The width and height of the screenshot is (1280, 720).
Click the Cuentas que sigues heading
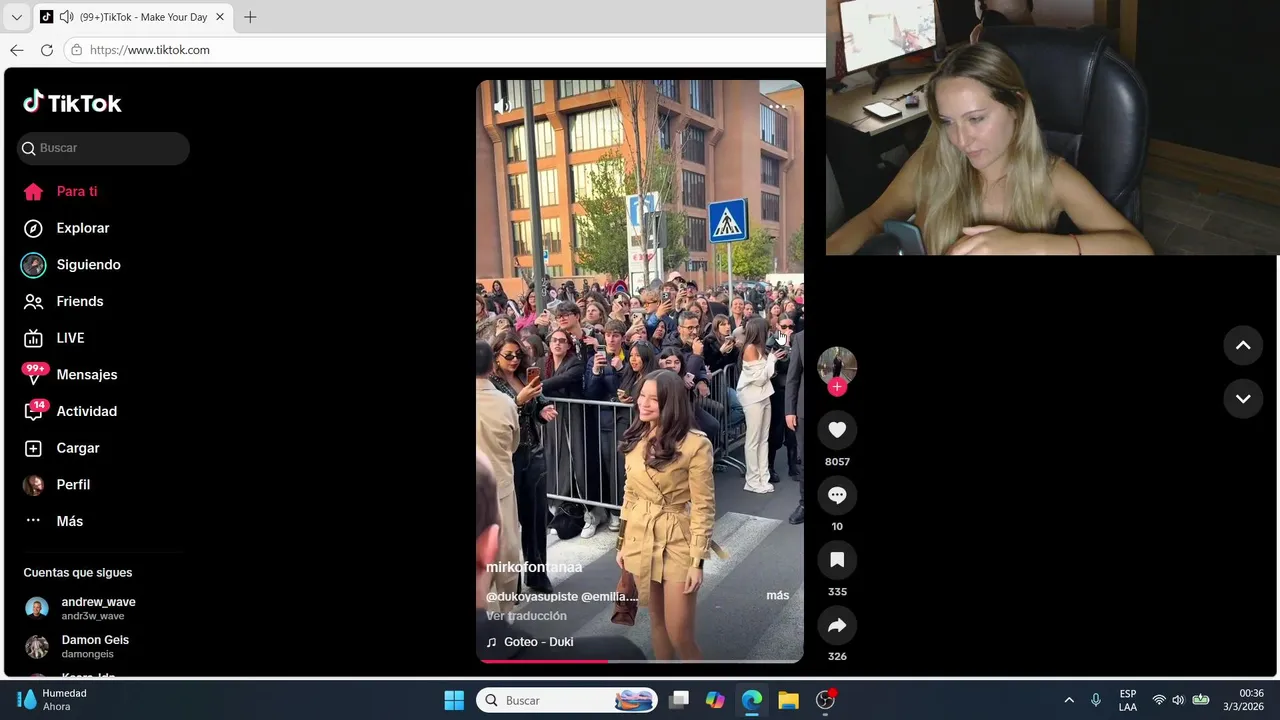coord(78,573)
